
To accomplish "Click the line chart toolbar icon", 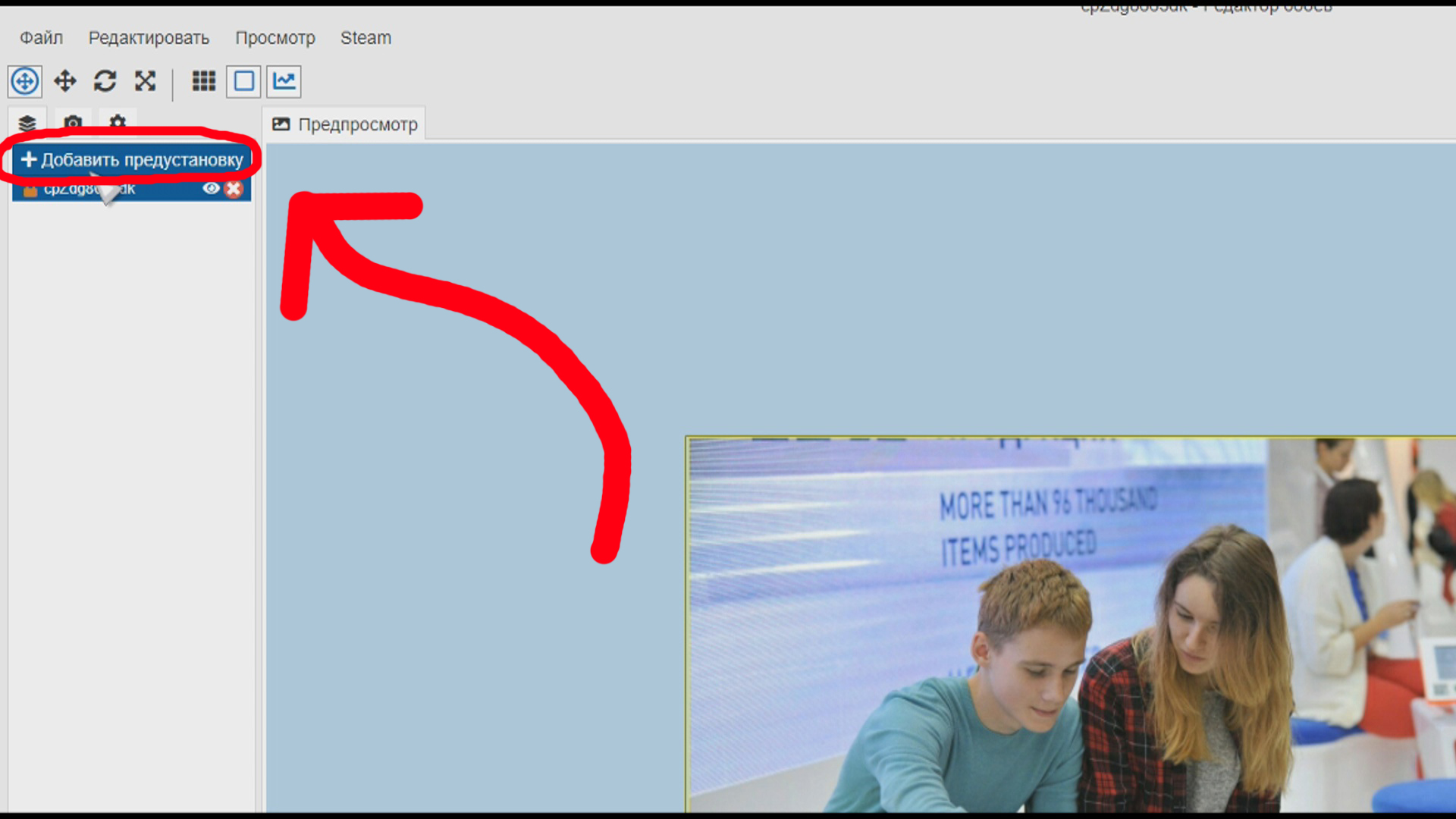I will pyautogui.click(x=284, y=81).
